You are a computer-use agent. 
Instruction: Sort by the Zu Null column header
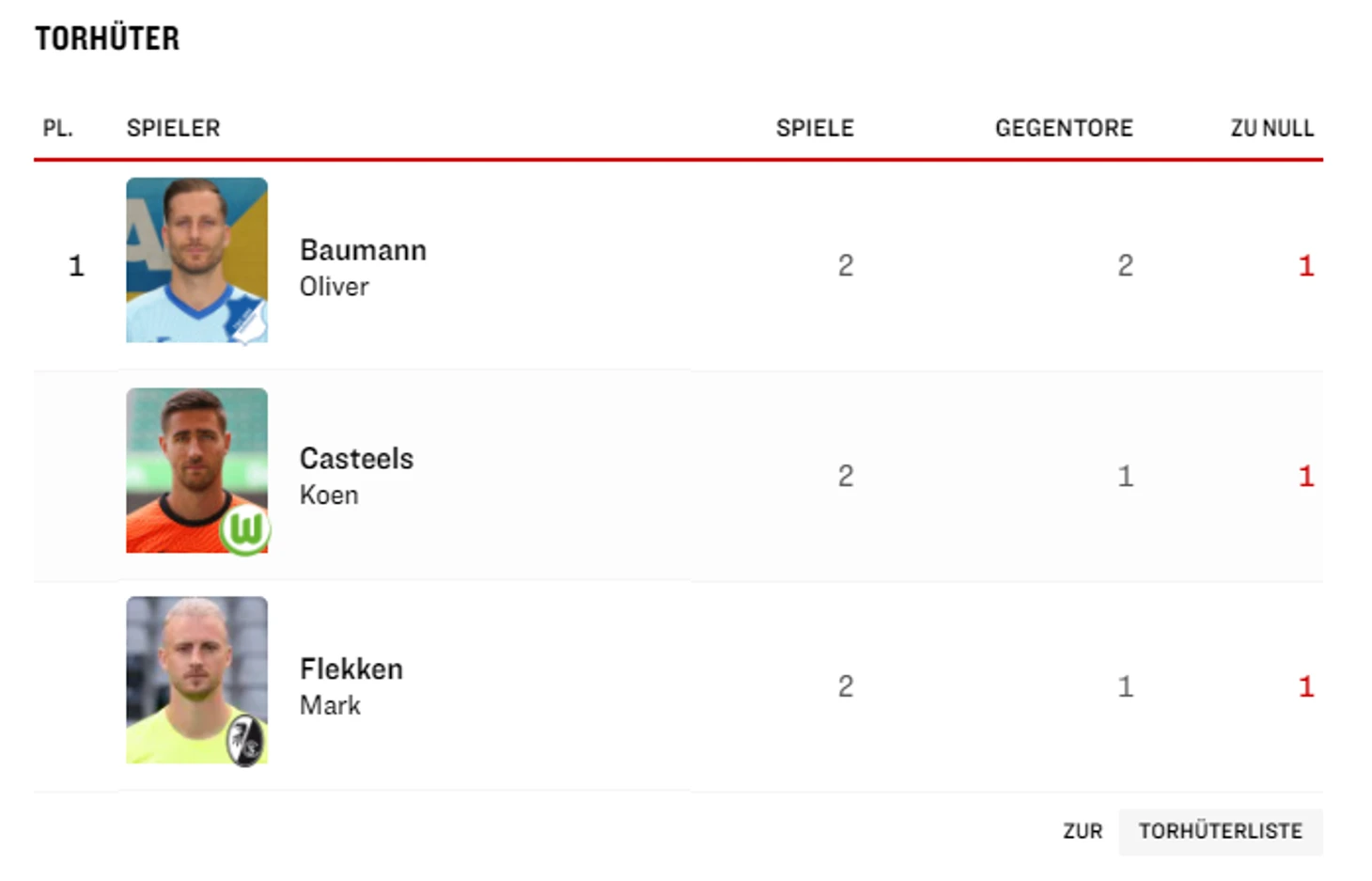[x=1272, y=128]
